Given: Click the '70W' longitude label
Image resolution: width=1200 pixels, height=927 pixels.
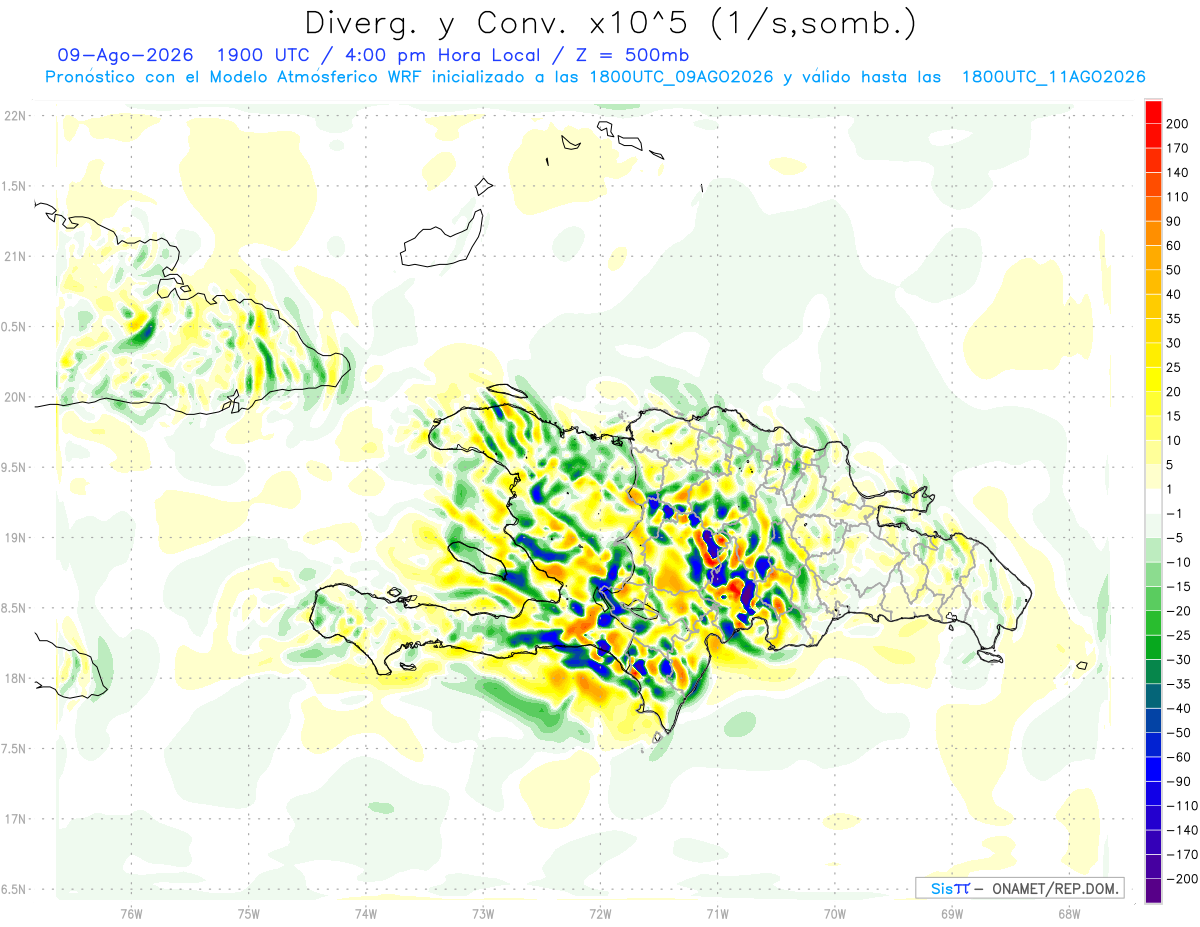Looking at the screenshot, I should point(834,913).
